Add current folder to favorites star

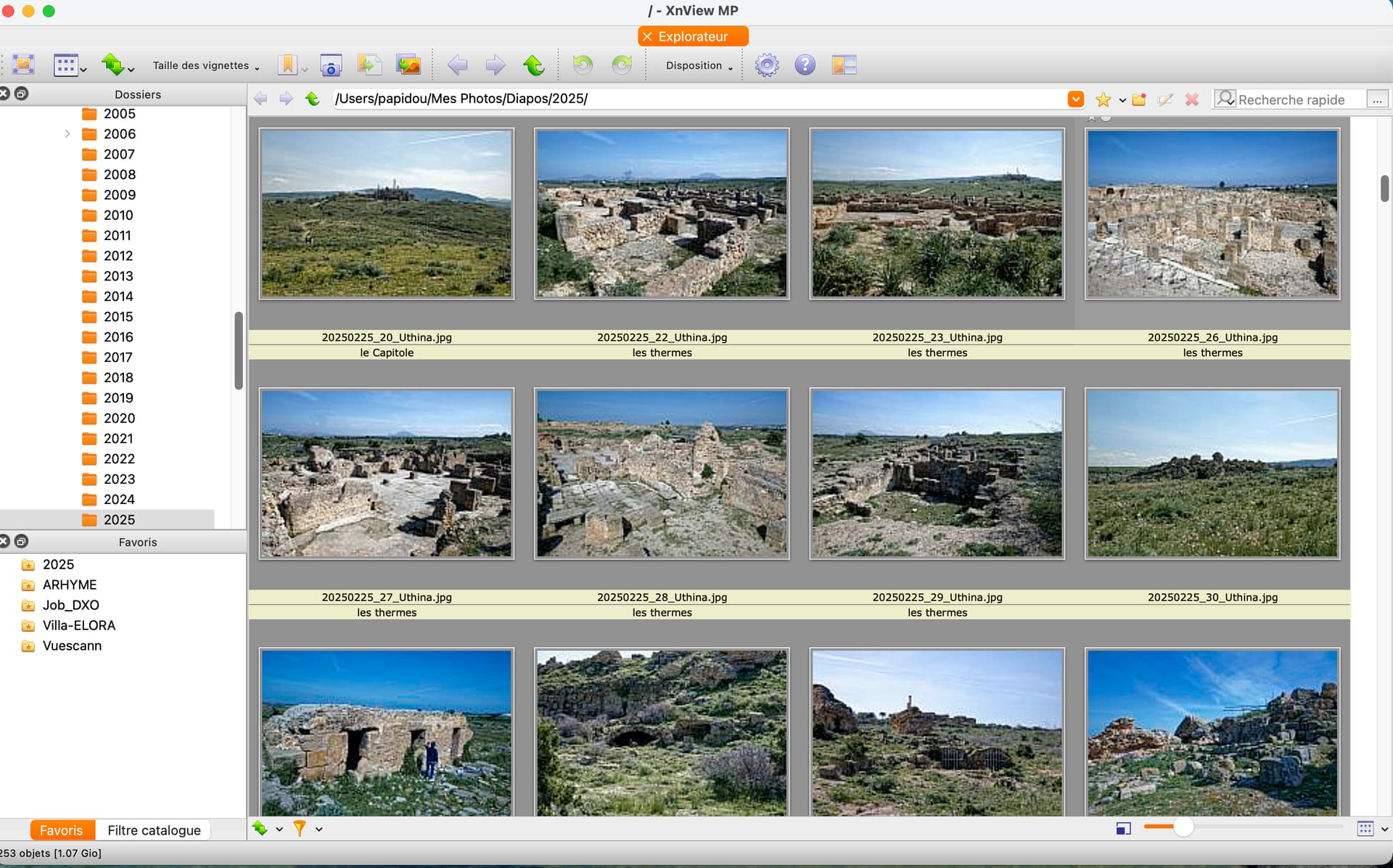pos(1103,99)
